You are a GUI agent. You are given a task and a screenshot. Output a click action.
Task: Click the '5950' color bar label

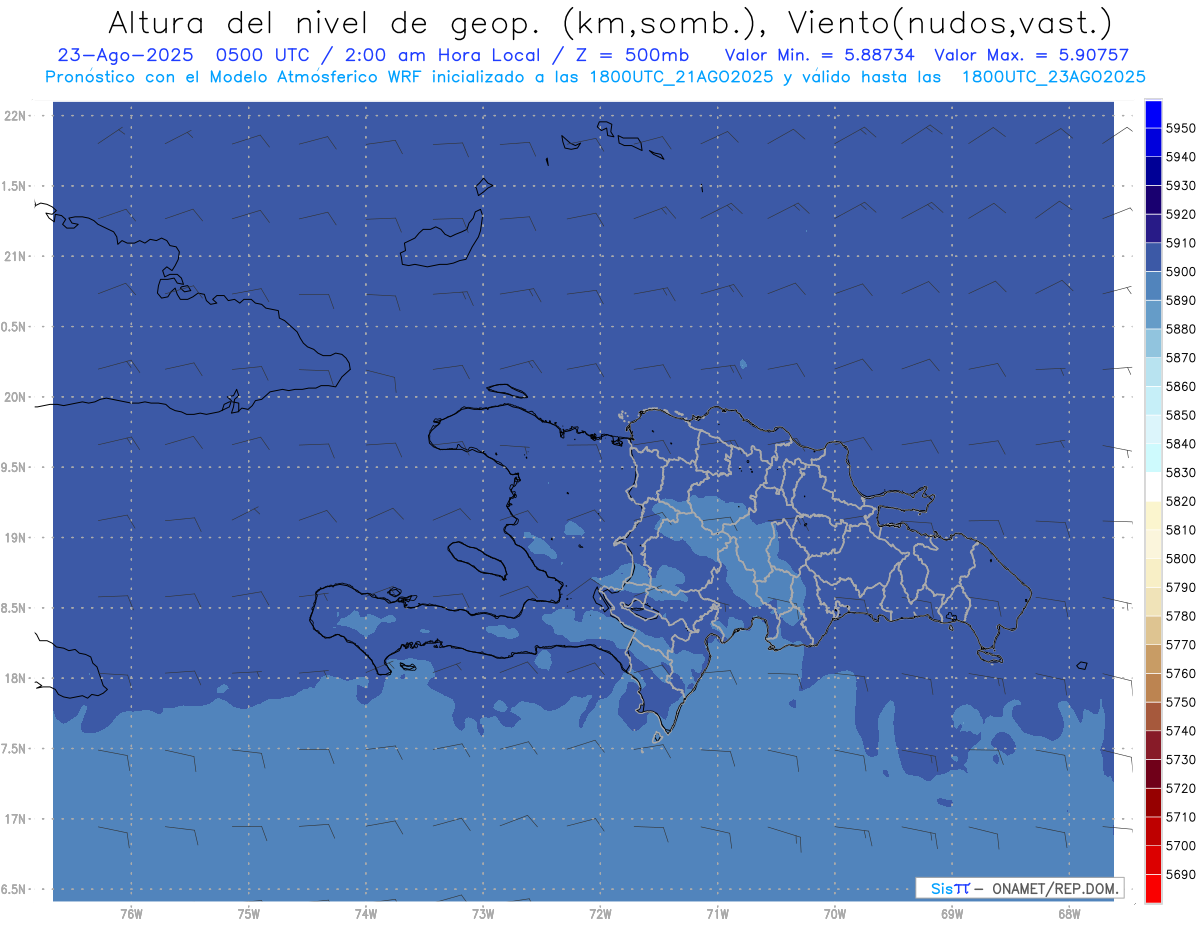pyautogui.click(x=1180, y=128)
